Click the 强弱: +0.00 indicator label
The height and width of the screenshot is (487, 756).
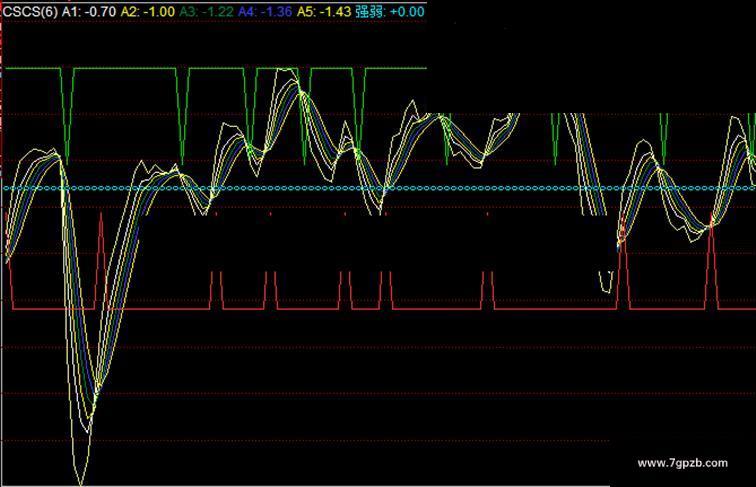(390, 12)
